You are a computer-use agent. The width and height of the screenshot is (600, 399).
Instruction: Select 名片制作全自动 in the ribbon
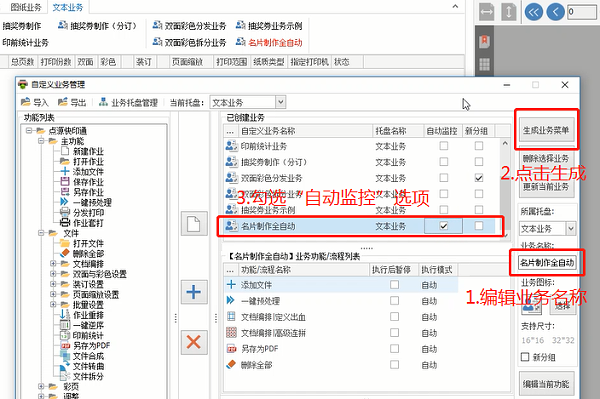(x=269, y=42)
